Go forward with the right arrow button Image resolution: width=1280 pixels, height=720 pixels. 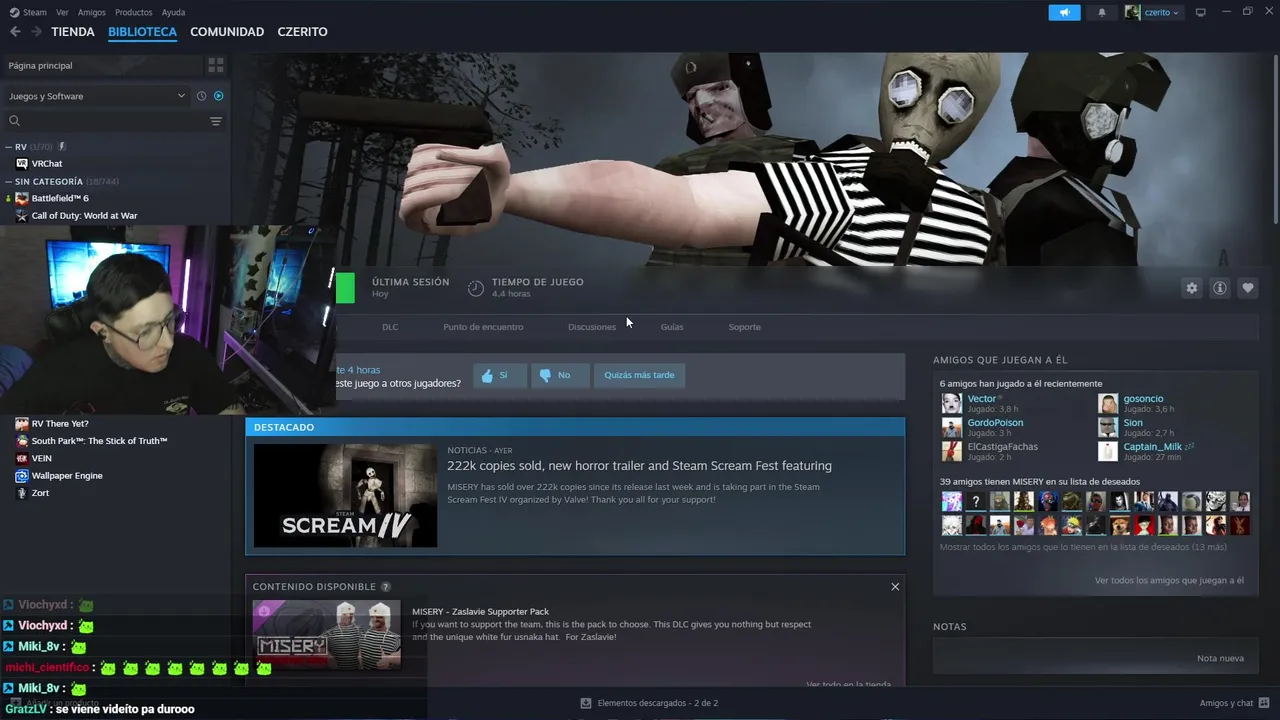[36, 32]
